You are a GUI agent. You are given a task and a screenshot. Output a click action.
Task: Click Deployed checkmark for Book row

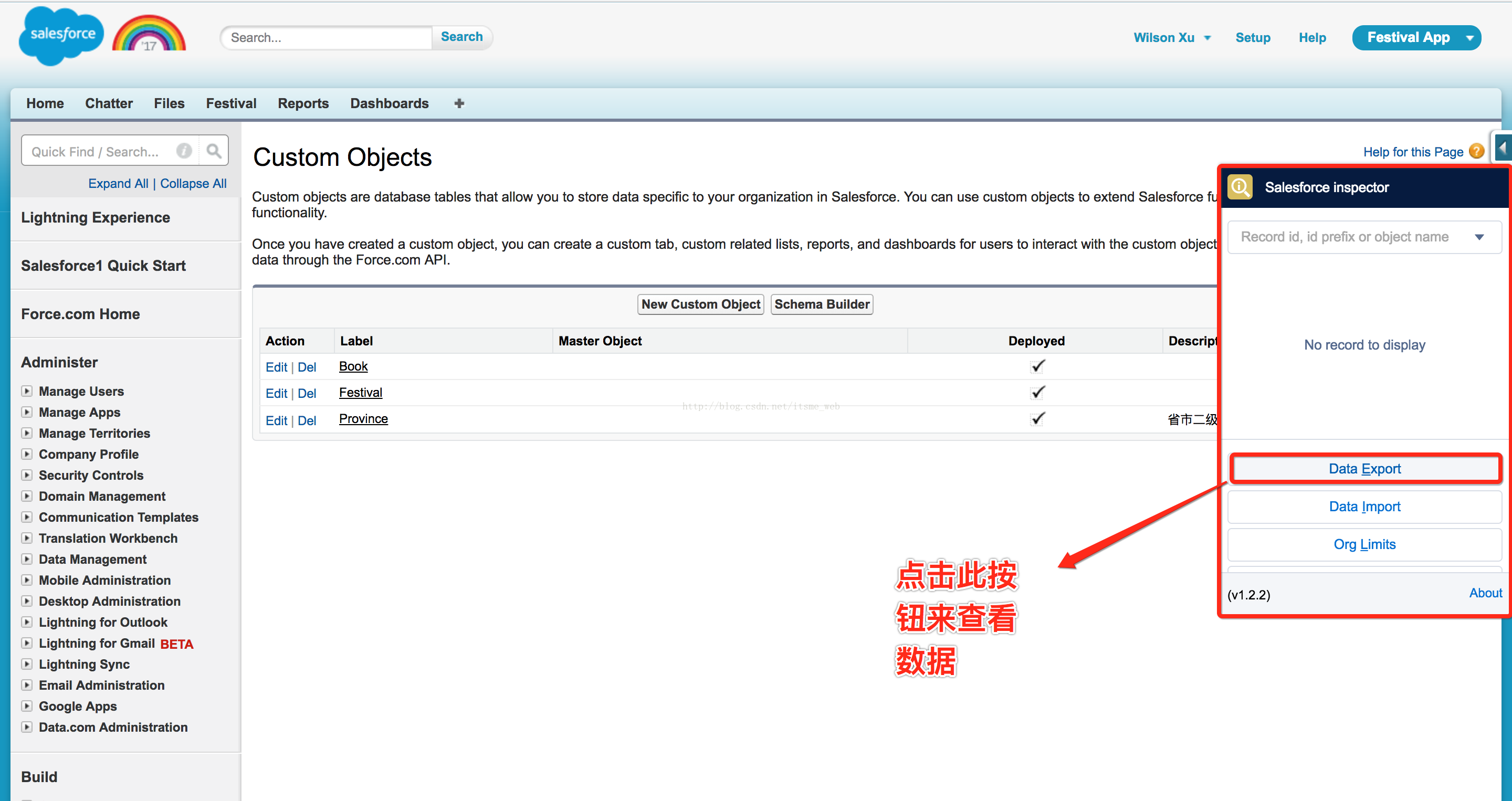coord(1037,367)
